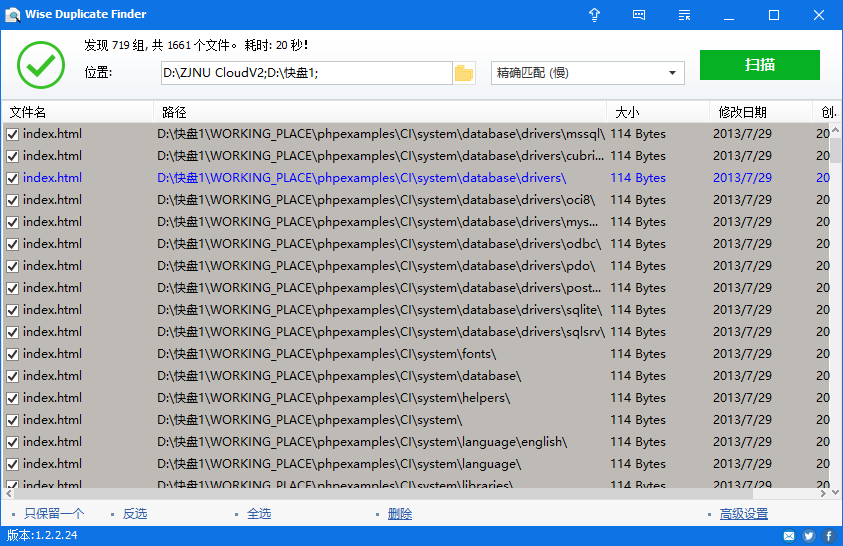Uncheck index.html in system\helpers\ folder
The width and height of the screenshot is (843, 546).
coord(12,399)
